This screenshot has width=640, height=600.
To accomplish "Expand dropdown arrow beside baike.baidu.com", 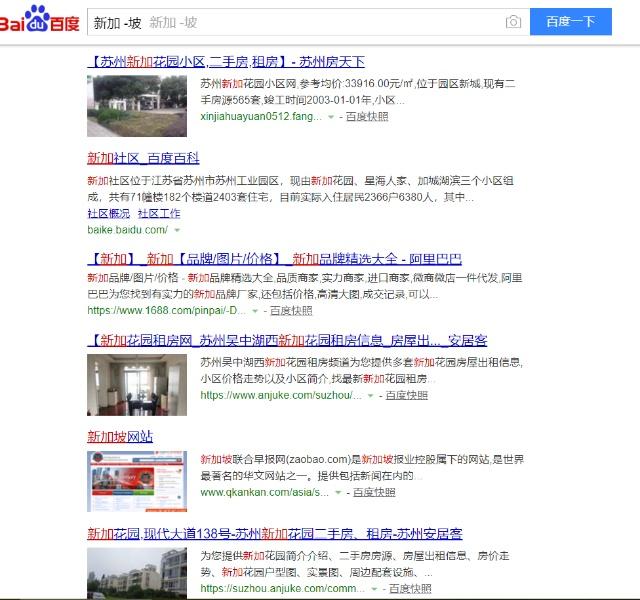I will pos(177,230).
